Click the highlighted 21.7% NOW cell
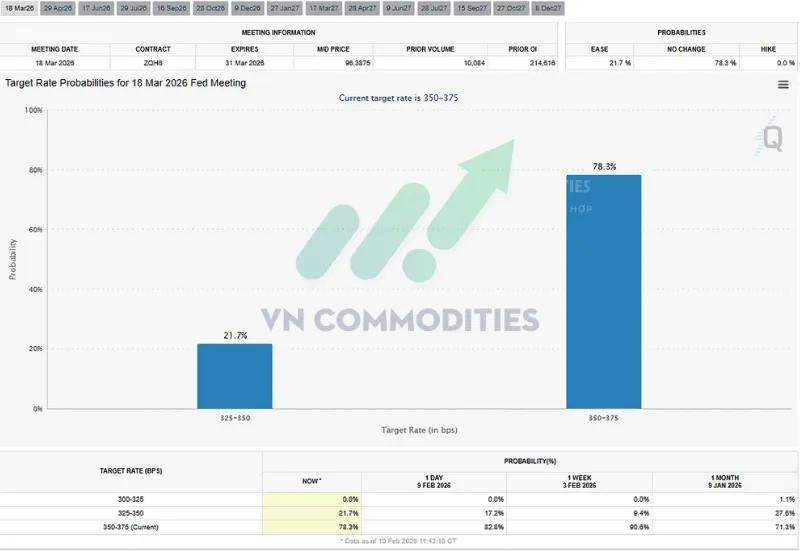 tap(312, 513)
